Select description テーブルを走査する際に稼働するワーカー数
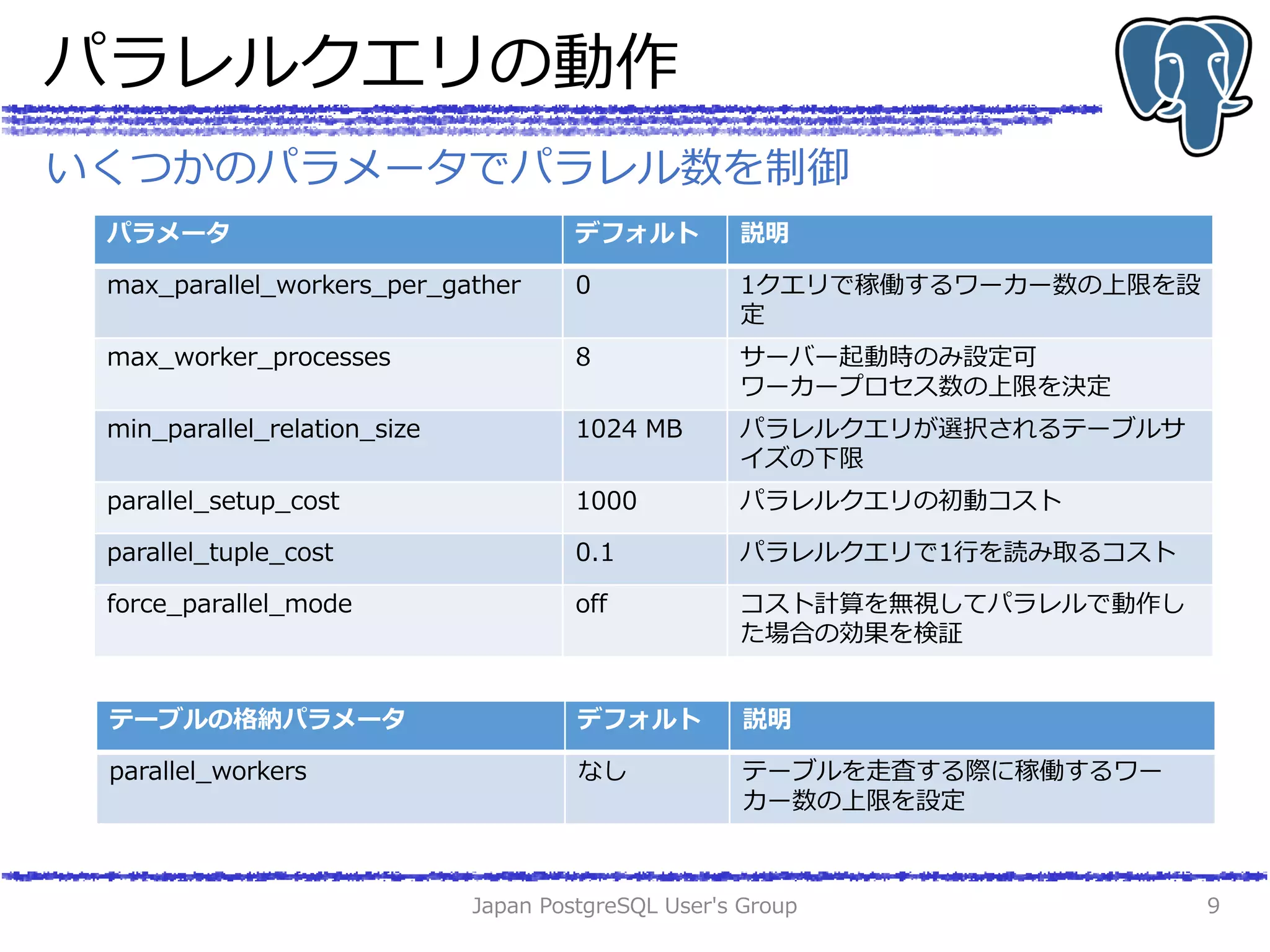Image resolution: width=1270 pixels, height=952 pixels. [x=951, y=785]
